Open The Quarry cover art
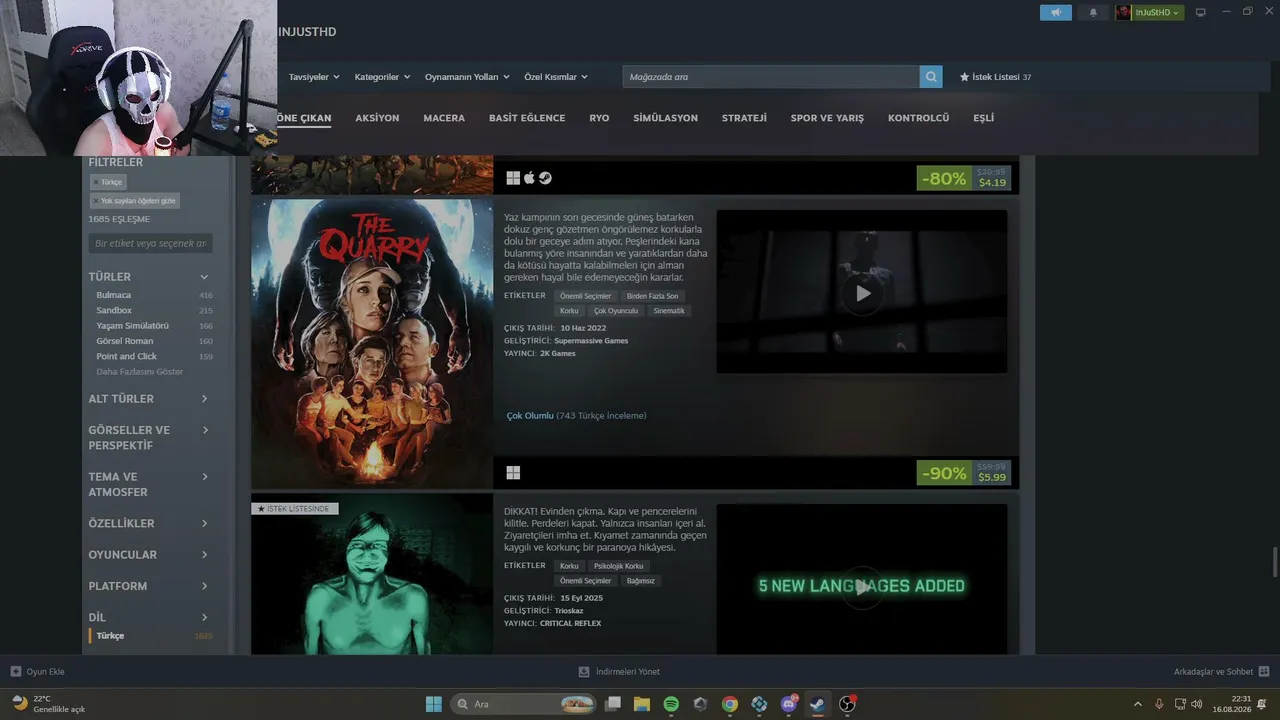This screenshot has height=720, width=1280. pyautogui.click(x=372, y=343)
